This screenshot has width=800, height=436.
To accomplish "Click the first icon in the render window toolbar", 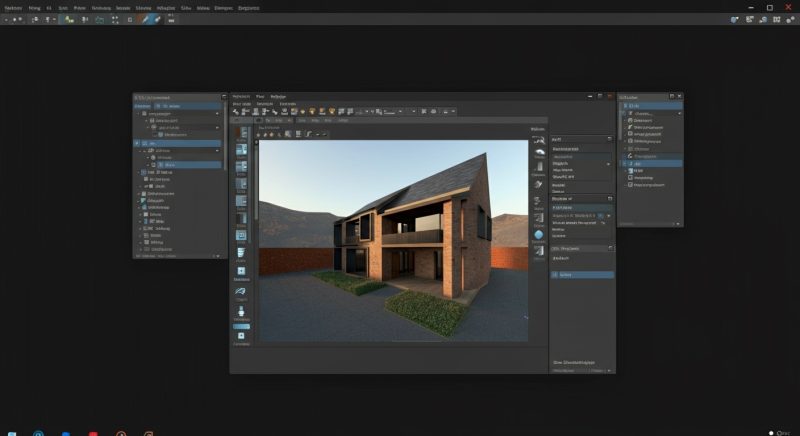I will point(236,111).
